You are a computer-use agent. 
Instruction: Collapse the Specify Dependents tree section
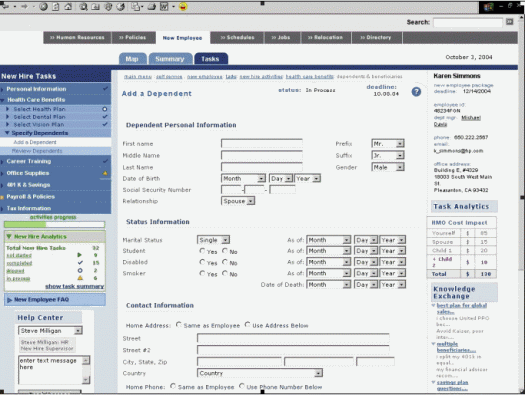(x=7, y=133)
